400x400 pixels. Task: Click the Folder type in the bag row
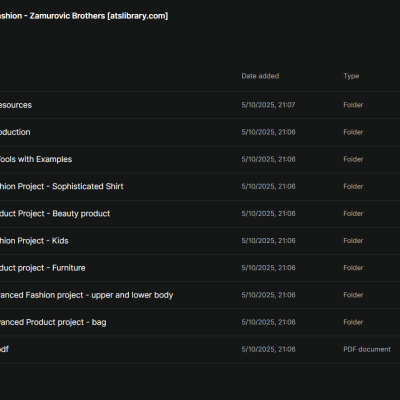pos(353,322)
